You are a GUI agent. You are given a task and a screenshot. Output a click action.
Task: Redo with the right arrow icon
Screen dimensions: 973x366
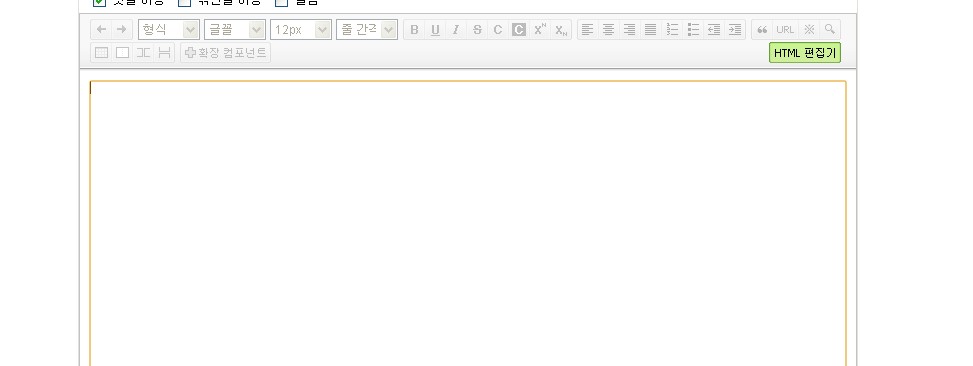[x=122, y=30]
